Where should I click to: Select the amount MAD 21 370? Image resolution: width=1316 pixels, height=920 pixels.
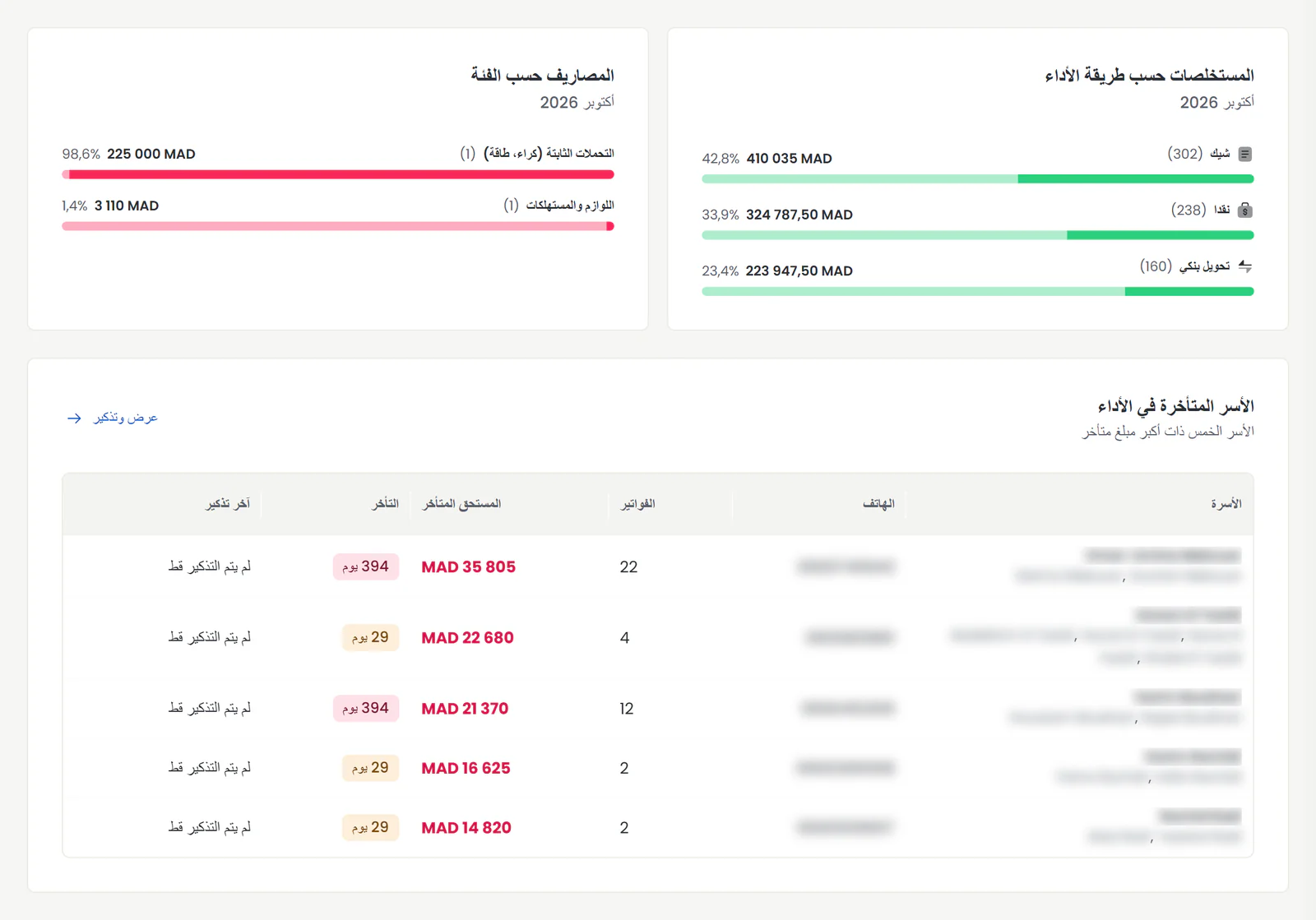click(x=465, y=709)
